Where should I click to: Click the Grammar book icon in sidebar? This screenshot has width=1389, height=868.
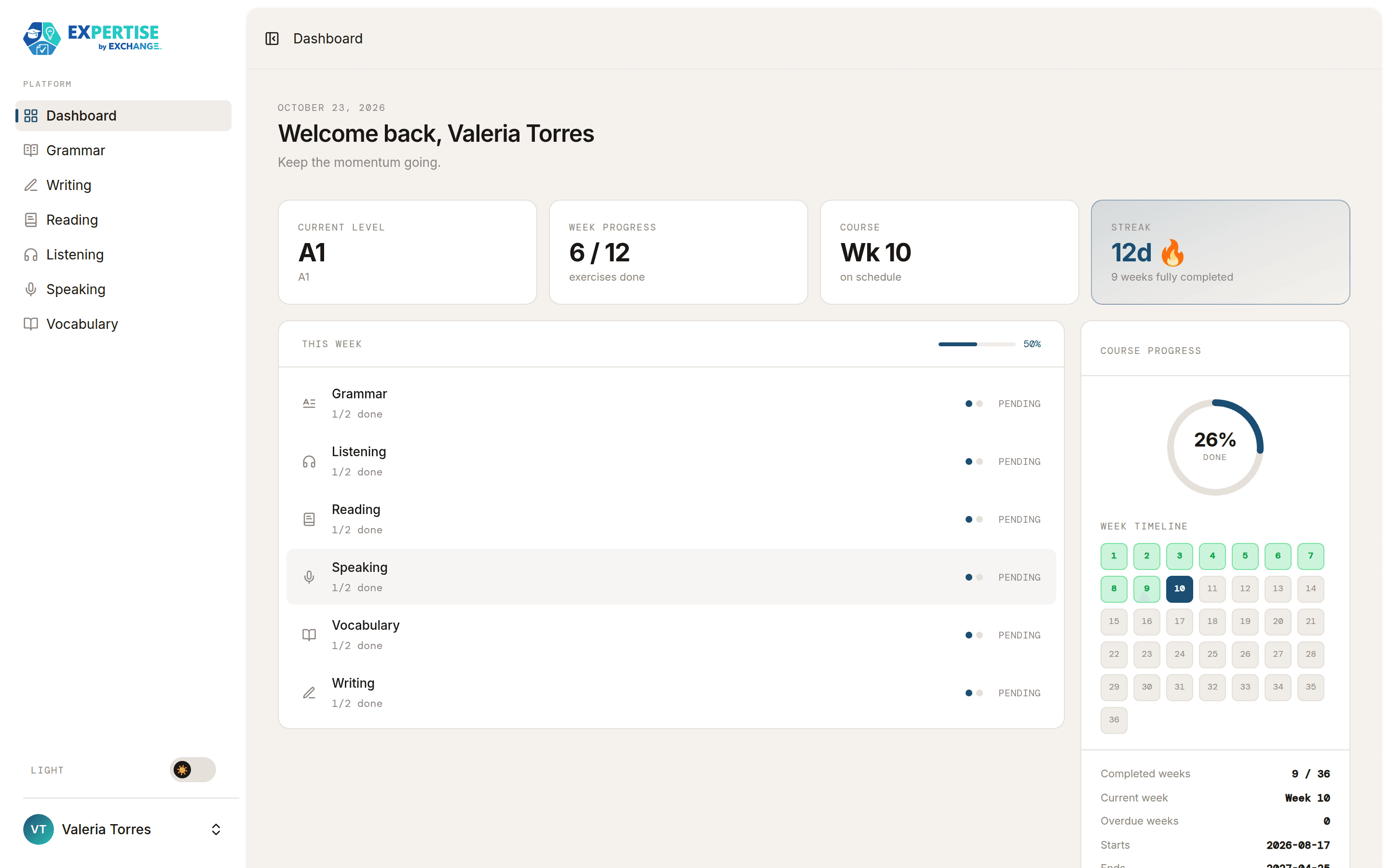[31, 150]
